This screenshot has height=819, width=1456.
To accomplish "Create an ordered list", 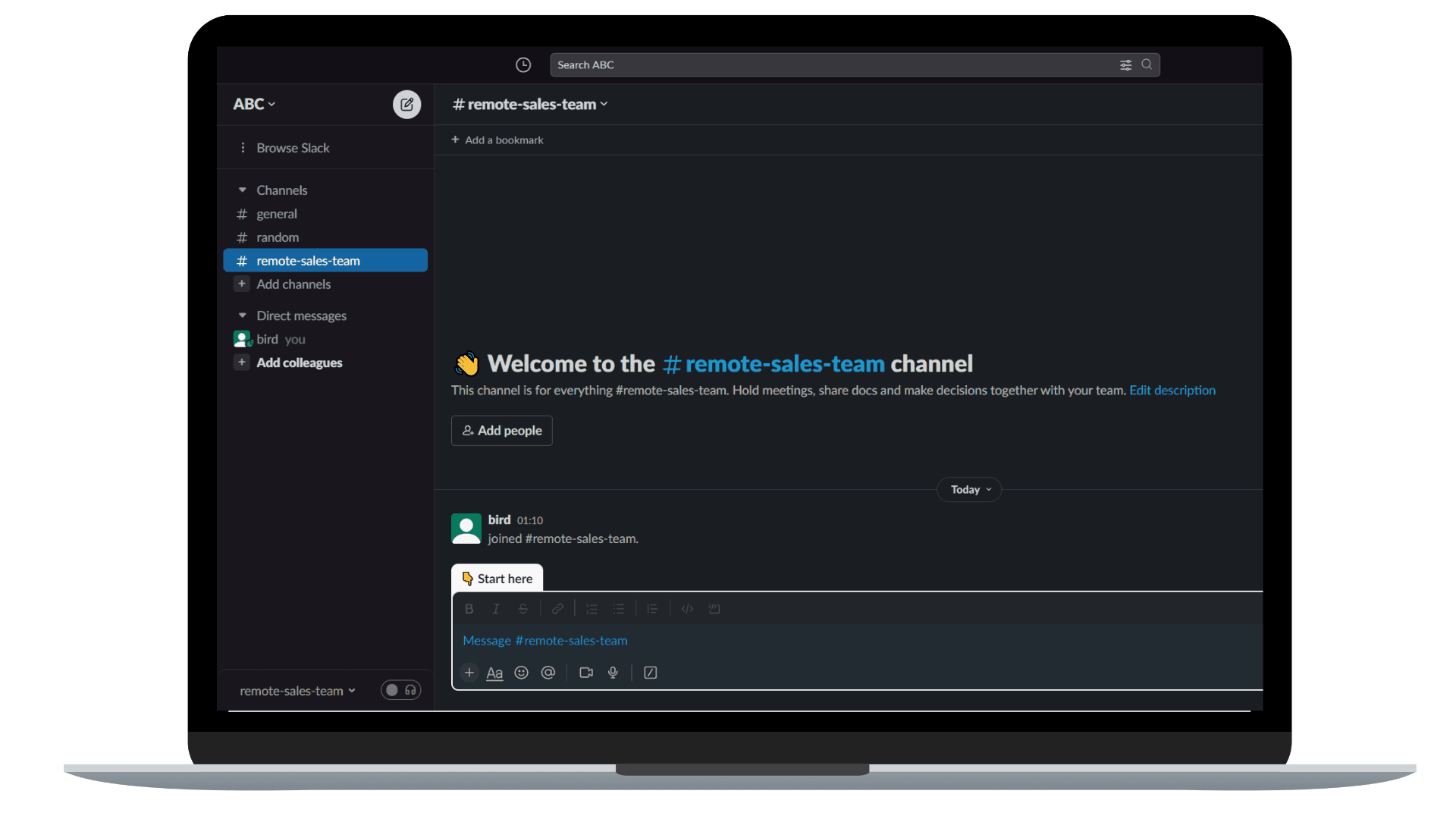I will point(591,608).
